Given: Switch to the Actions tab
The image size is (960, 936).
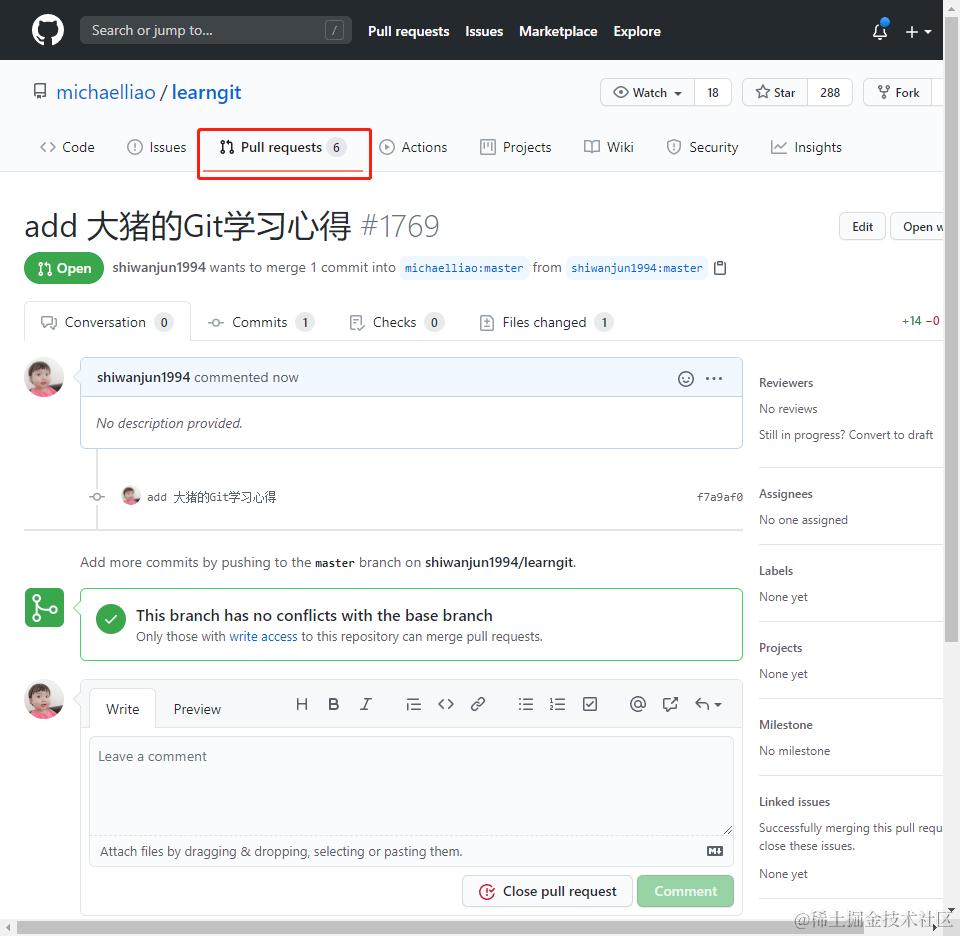Looking at the screenshot, I should point(413,147).
